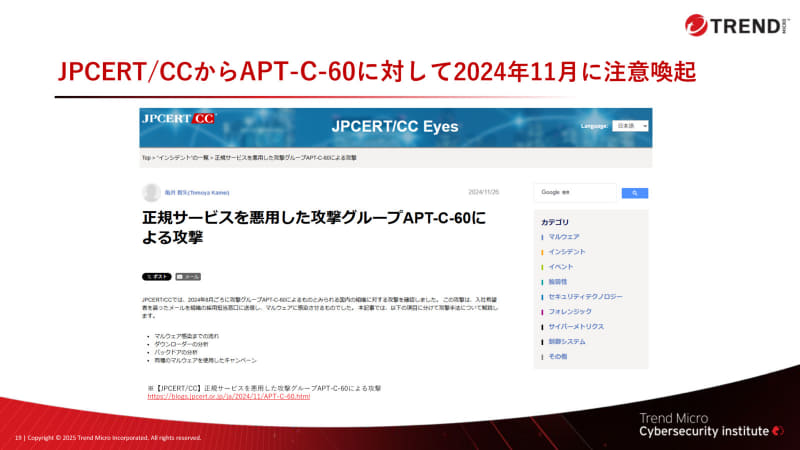Open the マルウェア category link

[x=564, y=237]
